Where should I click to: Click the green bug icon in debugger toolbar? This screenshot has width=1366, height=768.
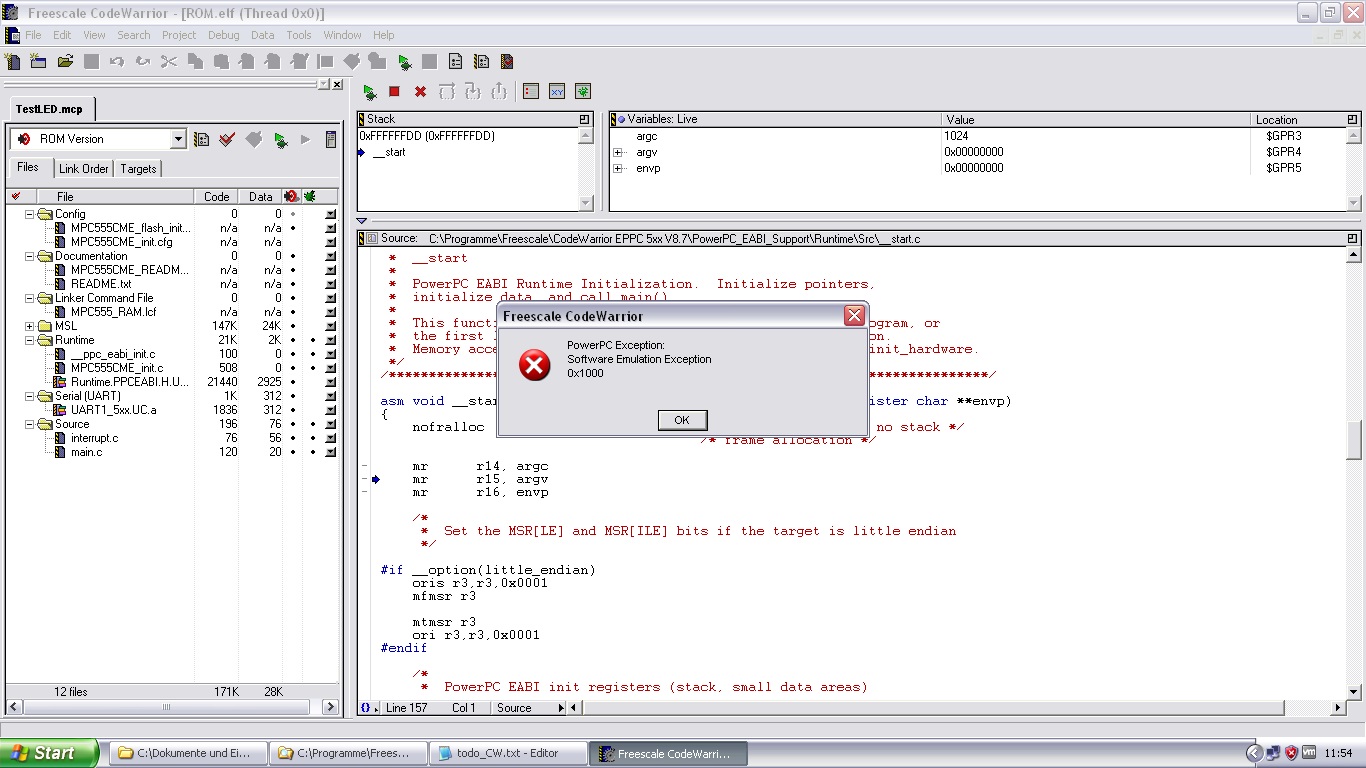click(583, 91)
